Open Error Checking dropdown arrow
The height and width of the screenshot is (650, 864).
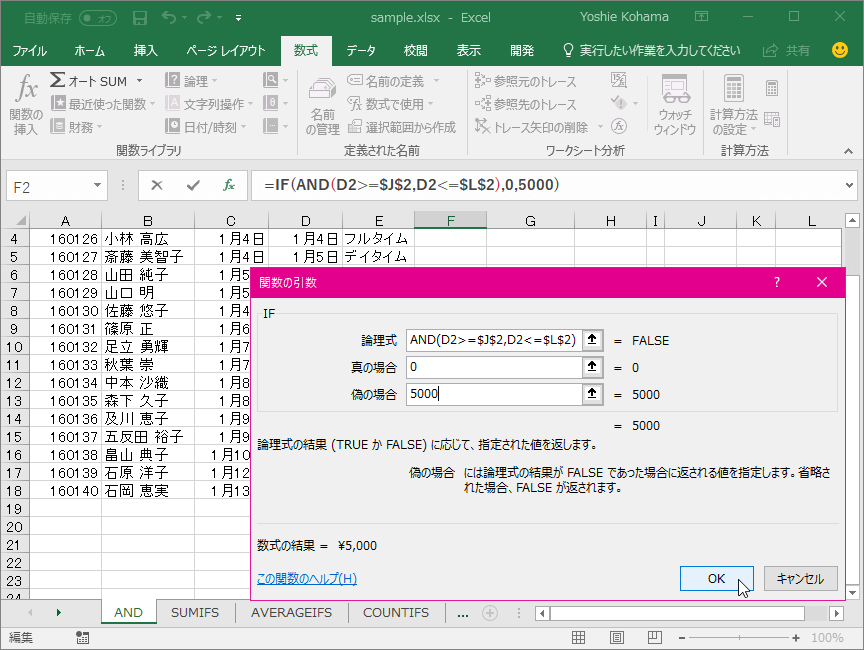pos(635,103)
